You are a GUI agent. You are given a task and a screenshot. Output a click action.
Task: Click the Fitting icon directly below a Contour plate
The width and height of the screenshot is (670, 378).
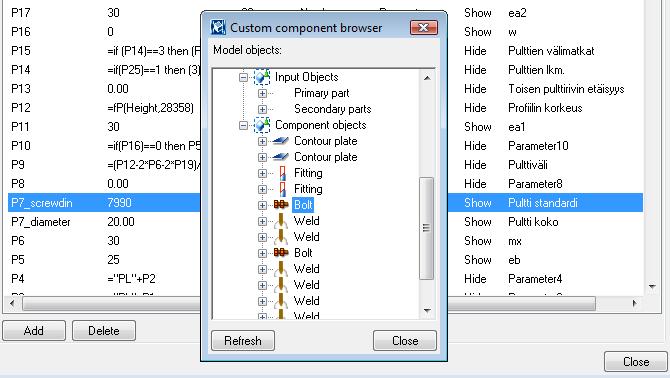point(282,173)
